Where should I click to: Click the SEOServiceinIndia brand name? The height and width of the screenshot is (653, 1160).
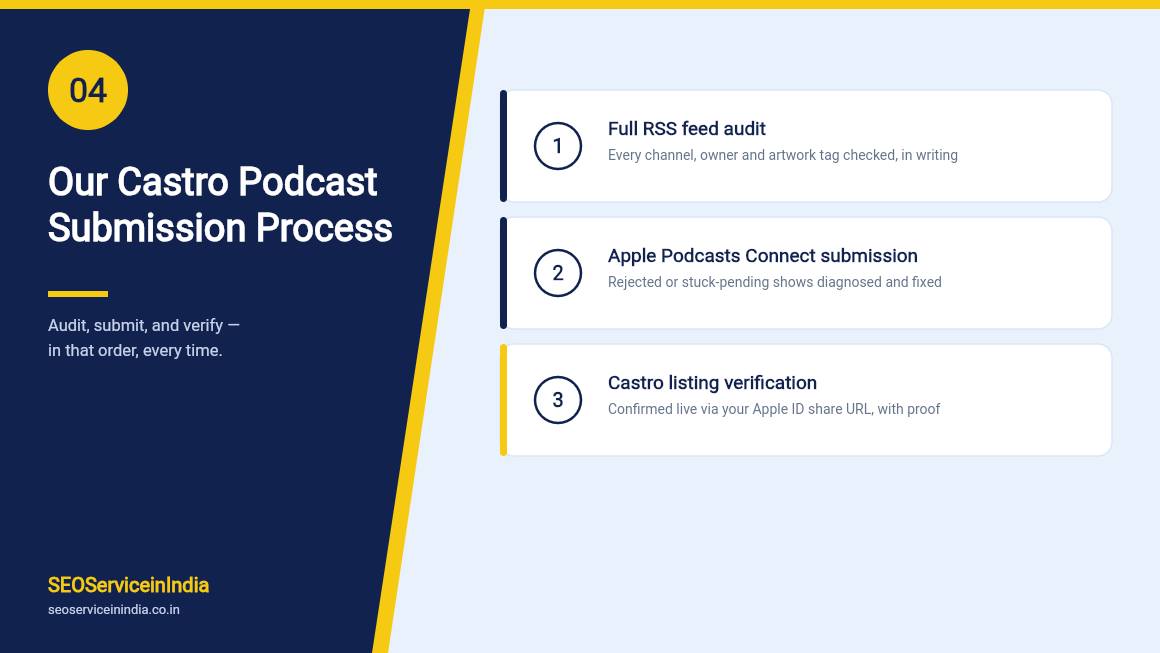coord(129,586)
